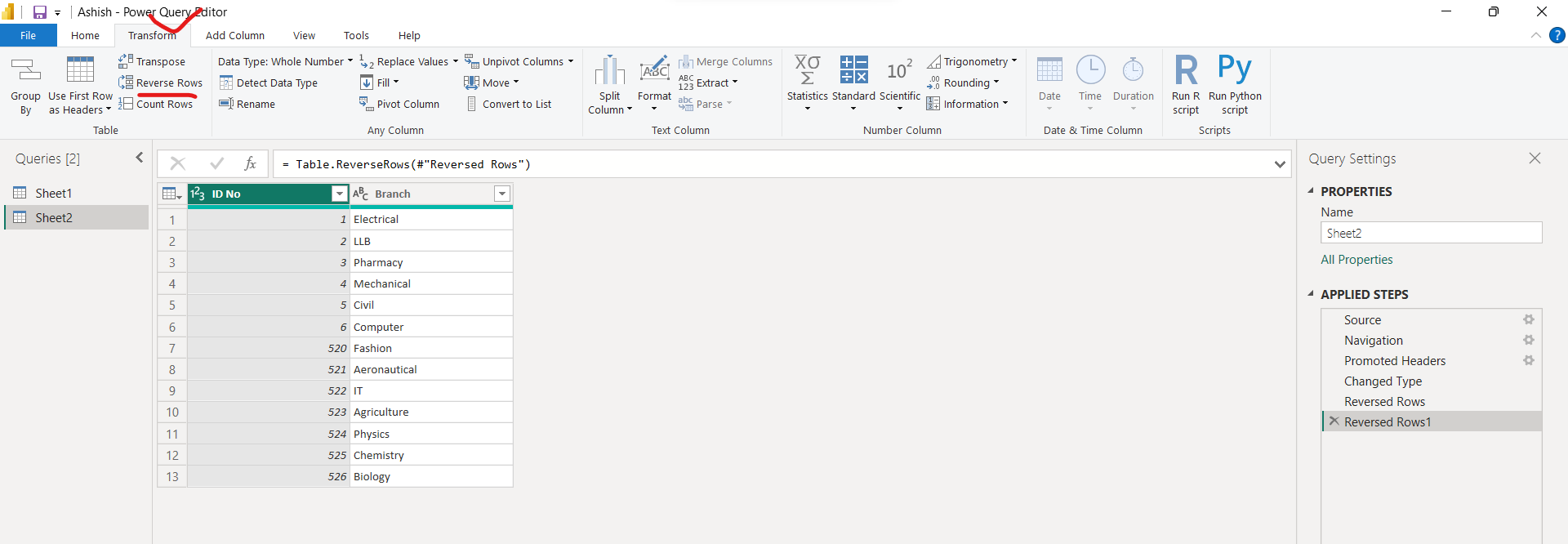
Task: Click the query Name input field
Action: pos(1431,233)
